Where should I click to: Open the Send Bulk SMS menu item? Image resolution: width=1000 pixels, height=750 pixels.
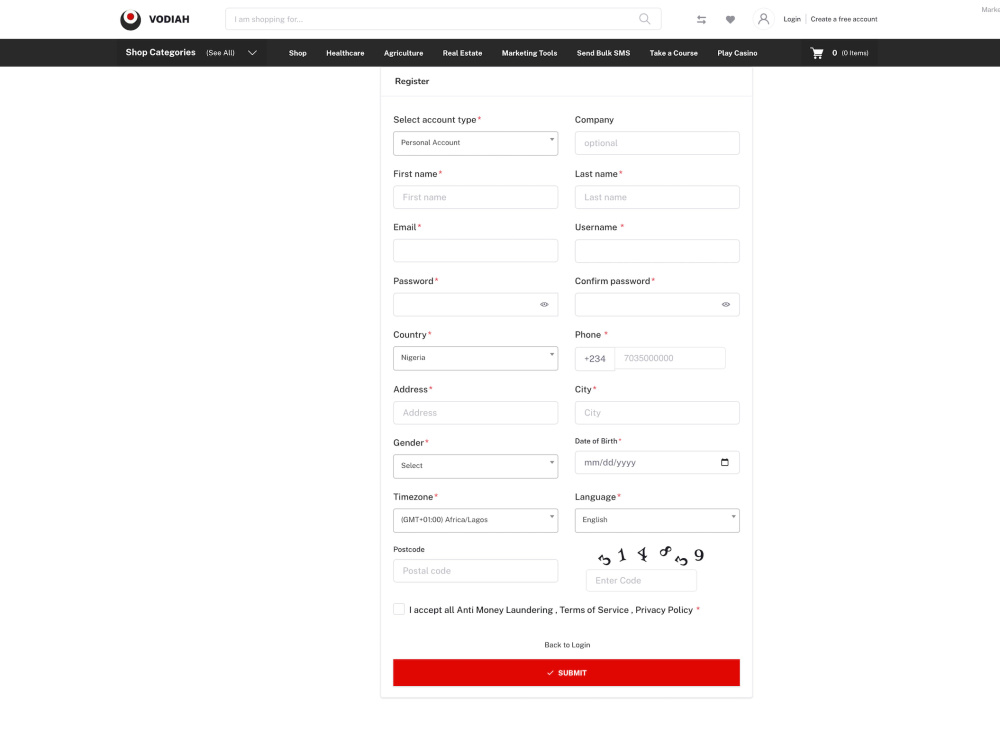[x=603, y=53]
